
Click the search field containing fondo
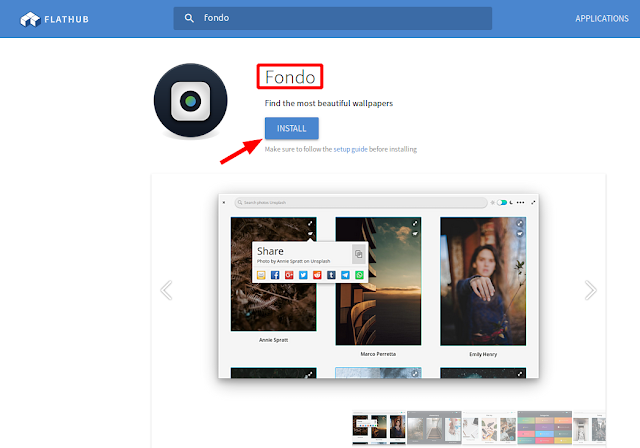[x=332, y=18]
